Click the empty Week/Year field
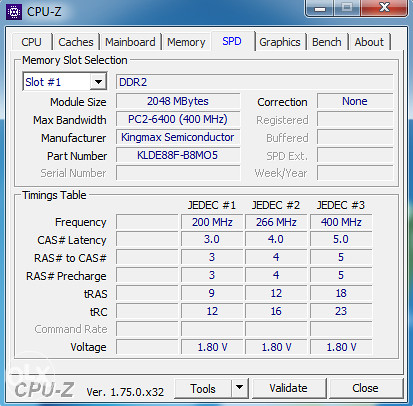Screen dimensions: 413x406 (x=355, y=173)
